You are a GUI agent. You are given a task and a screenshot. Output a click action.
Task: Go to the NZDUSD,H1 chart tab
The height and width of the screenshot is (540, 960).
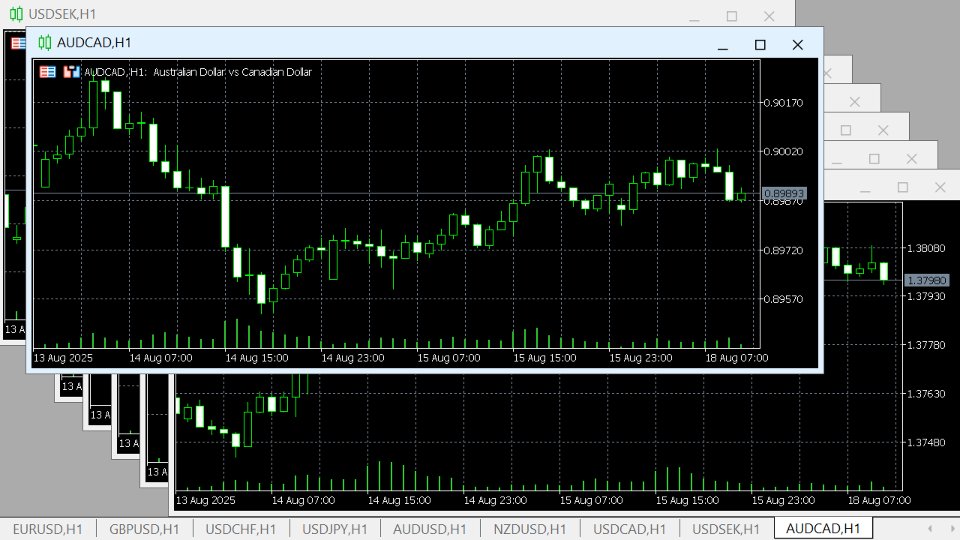click(x=530, y=529)
